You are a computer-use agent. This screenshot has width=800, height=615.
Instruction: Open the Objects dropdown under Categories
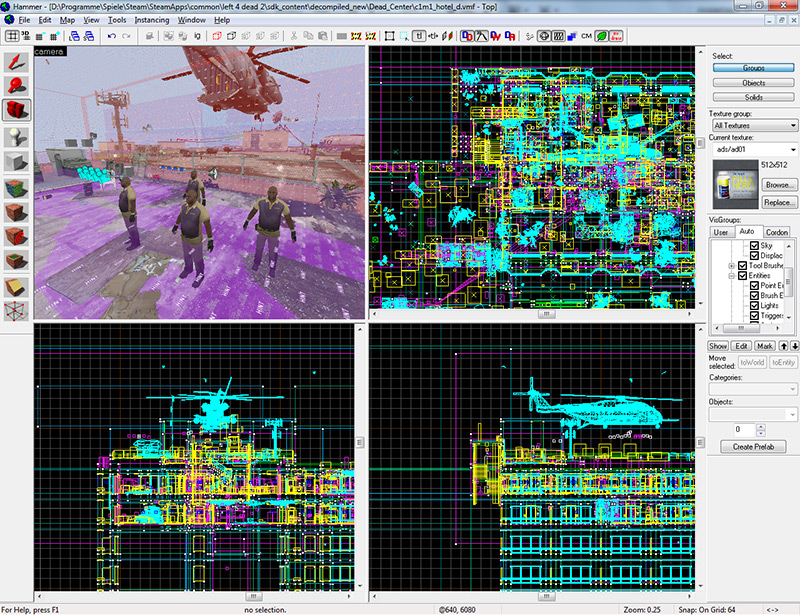[x=753, y=414]
